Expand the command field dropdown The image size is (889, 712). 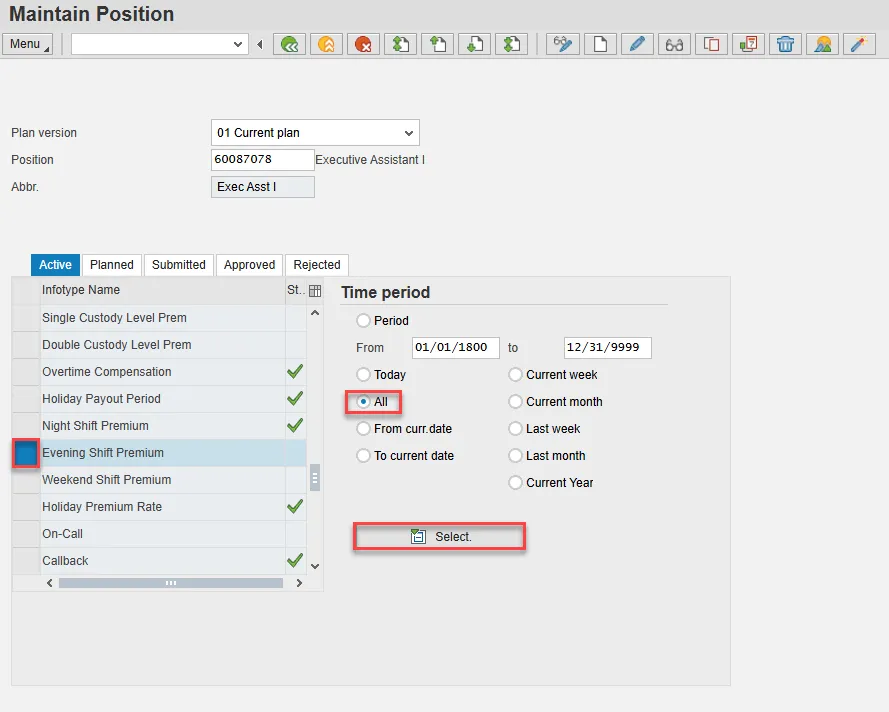(238, 44)
